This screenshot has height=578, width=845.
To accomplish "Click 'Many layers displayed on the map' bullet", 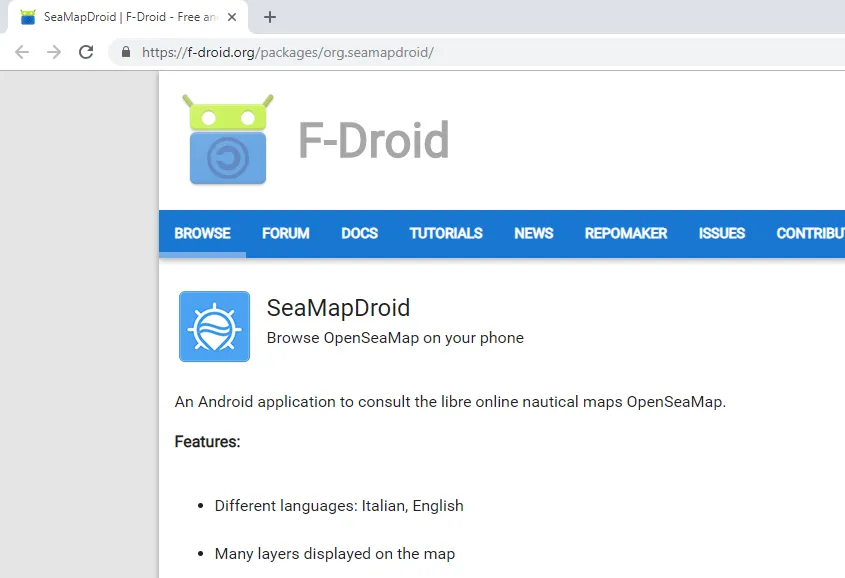I will 335,554.
